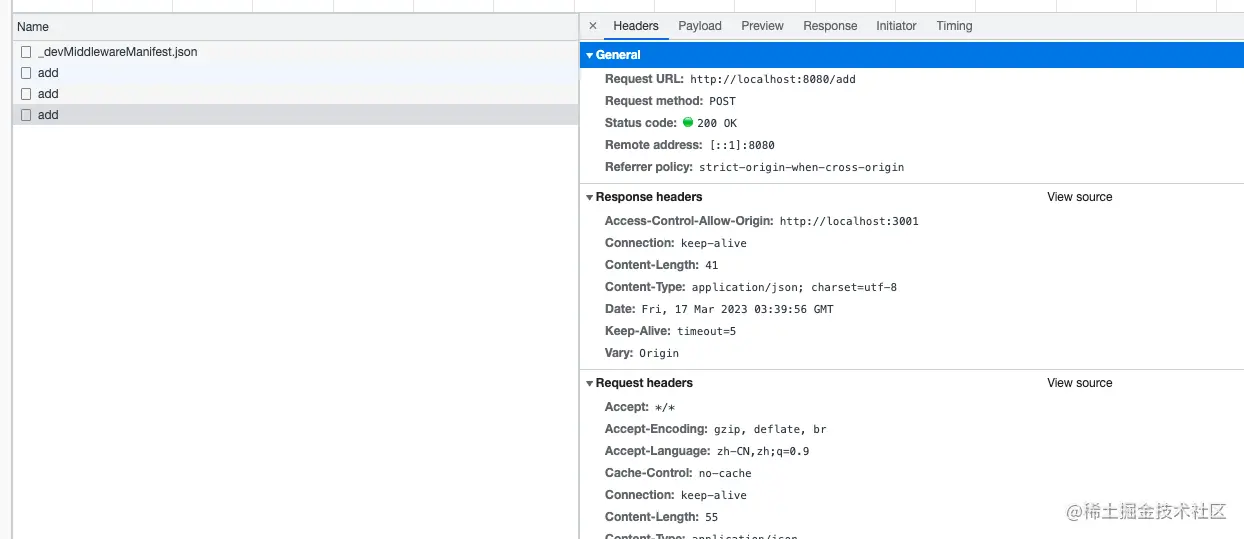1244x539 pixels.
Task: Toggle the checkbox of the highlighted add request
Action: pos(26,115)
